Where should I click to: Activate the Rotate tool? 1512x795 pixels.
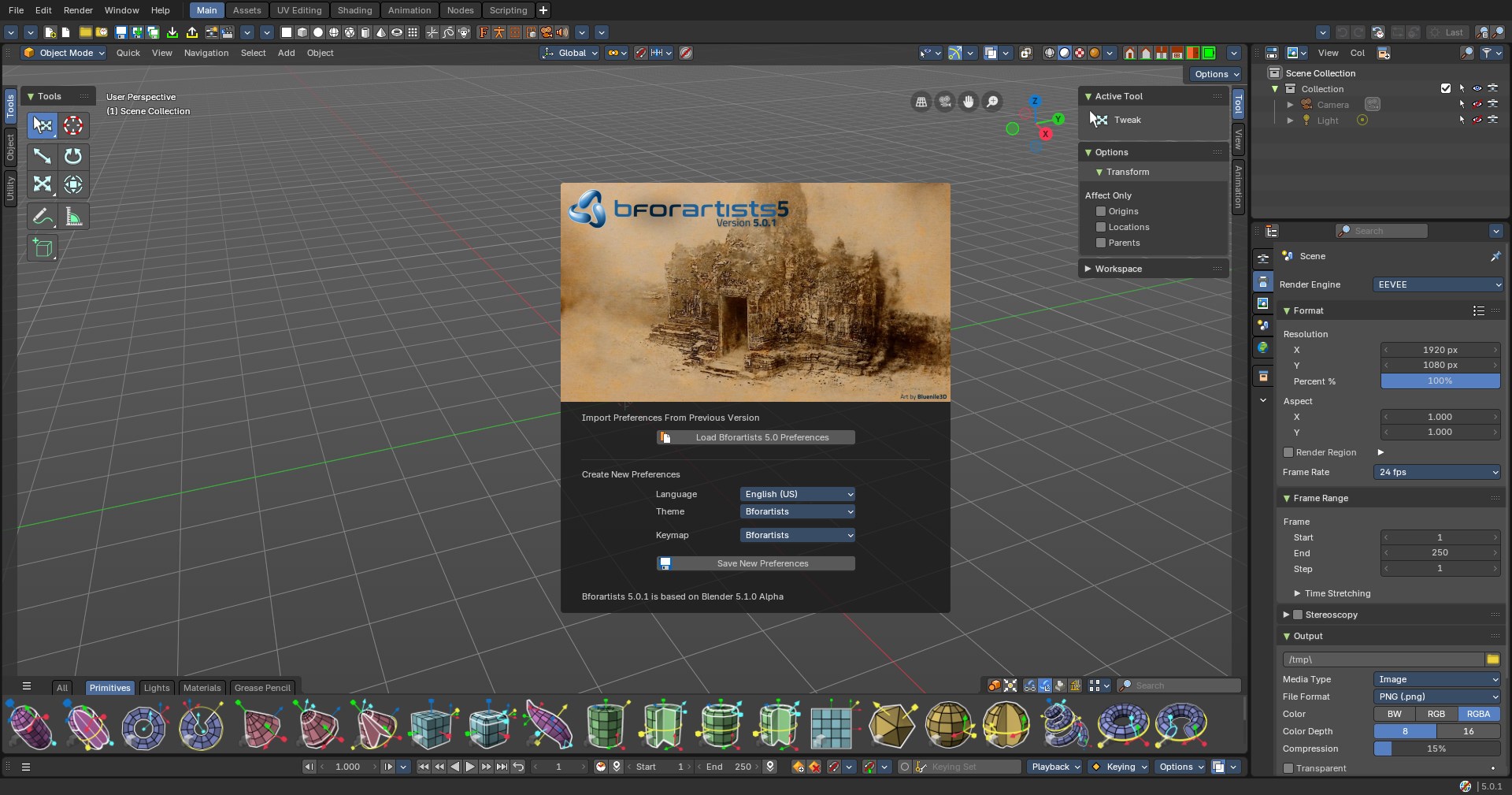click(x=72, y=157)
